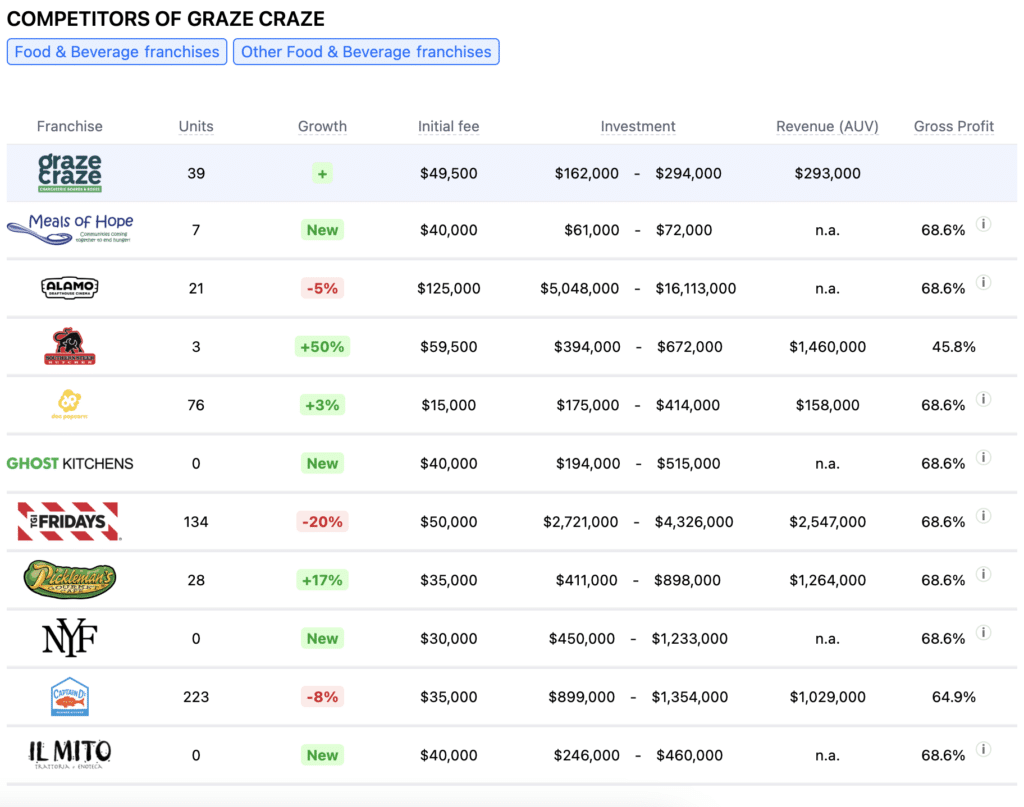Click the Graze Craze logo
1024x807 pixels.
[x=70, y=173]
